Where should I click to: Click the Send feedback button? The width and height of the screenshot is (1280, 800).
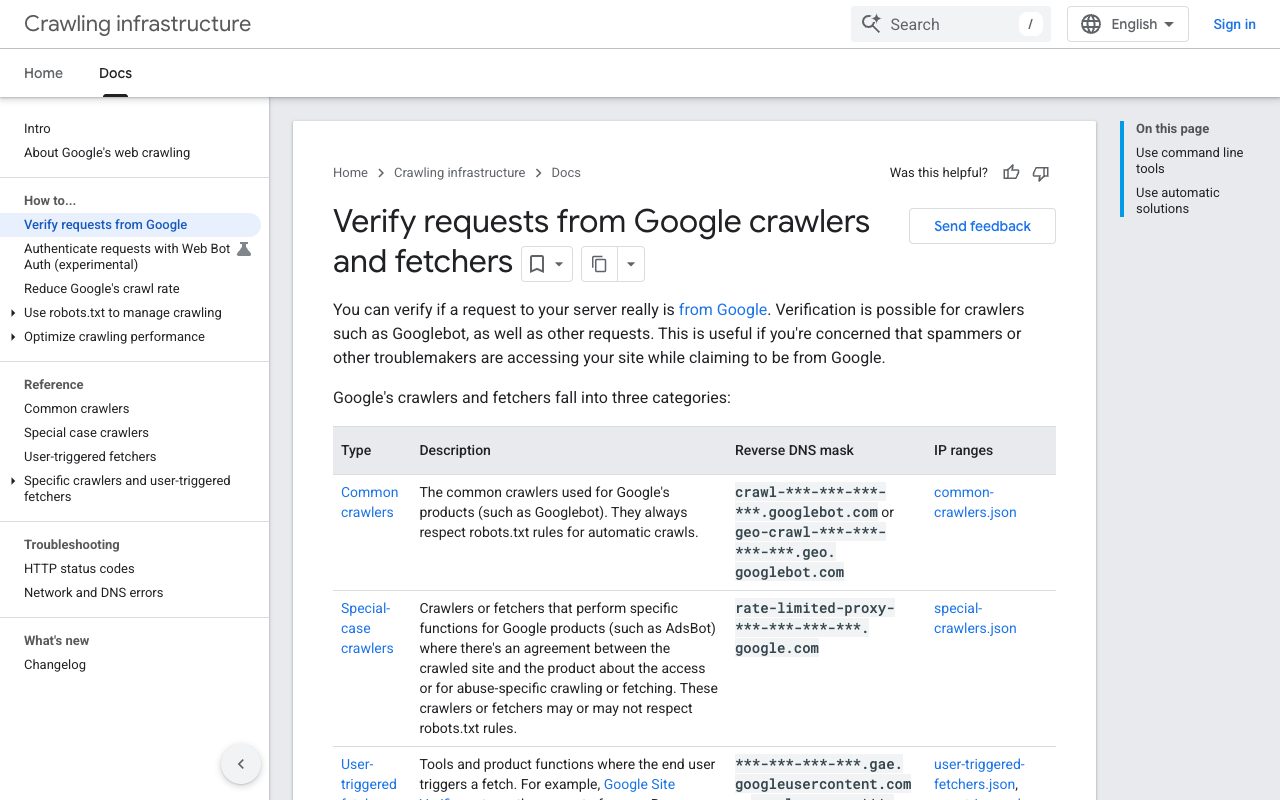pyautogui.click(x=982, y=226)
